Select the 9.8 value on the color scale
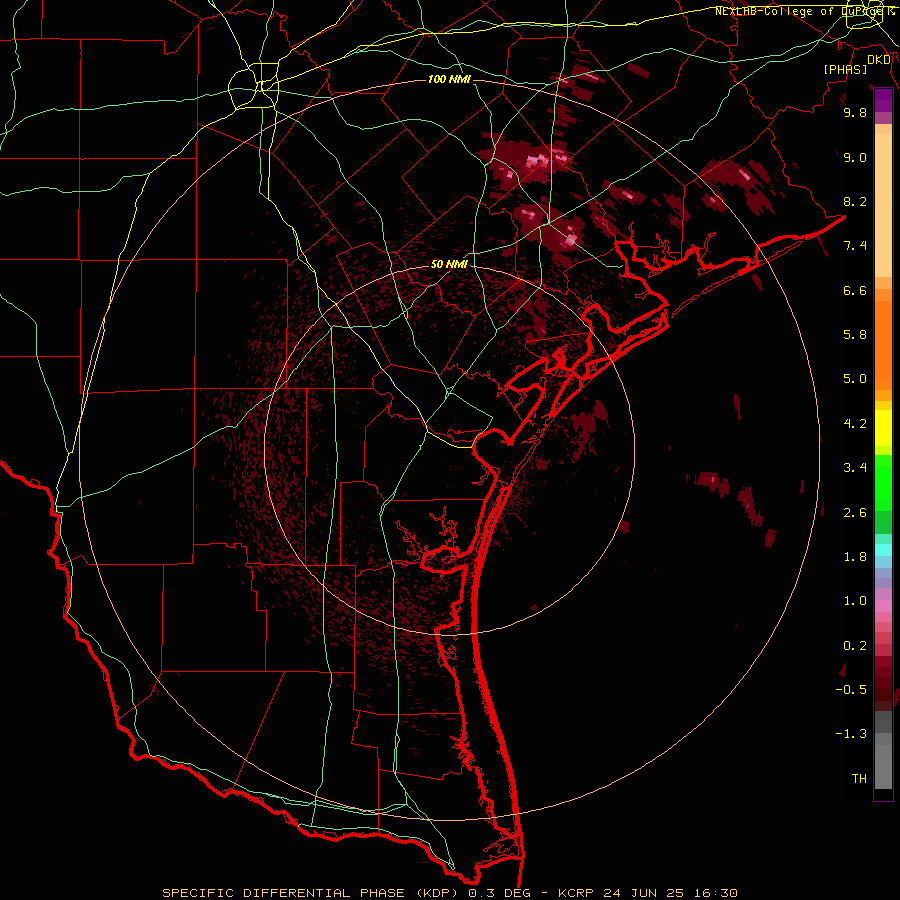The height and width of the screenshot is (900, 900). click(x=855, y=112)
